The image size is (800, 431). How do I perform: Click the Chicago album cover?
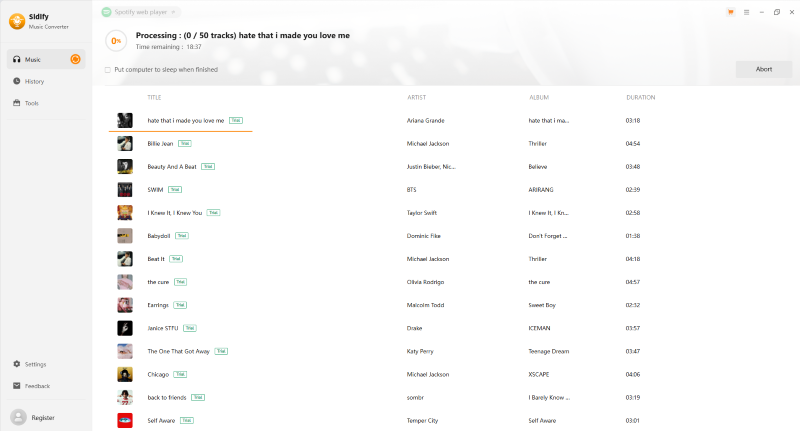(125, 374)
